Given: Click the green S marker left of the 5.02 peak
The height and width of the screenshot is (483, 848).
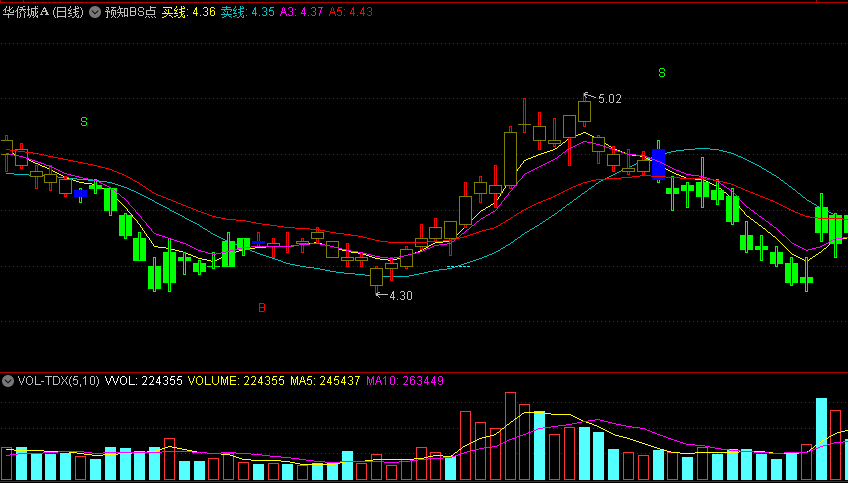Looking at the screenshot, I should pyautogui.click(x=84, y=122).
